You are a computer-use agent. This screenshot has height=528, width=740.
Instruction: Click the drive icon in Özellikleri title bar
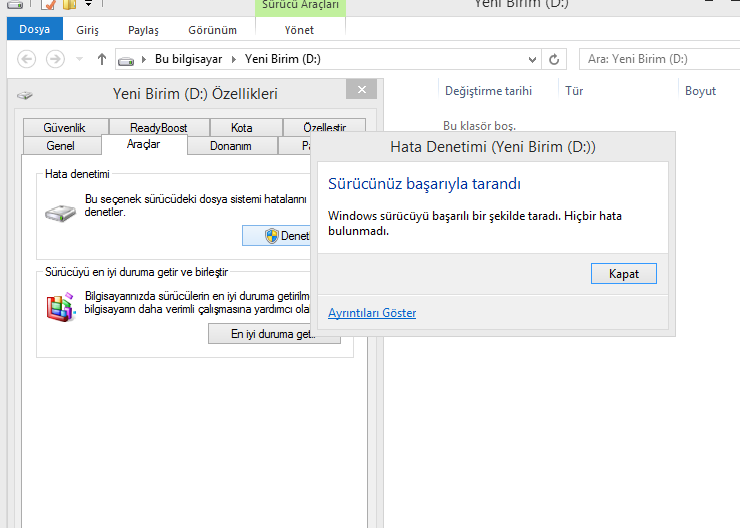pyautogui.click(x=25, y=95)
